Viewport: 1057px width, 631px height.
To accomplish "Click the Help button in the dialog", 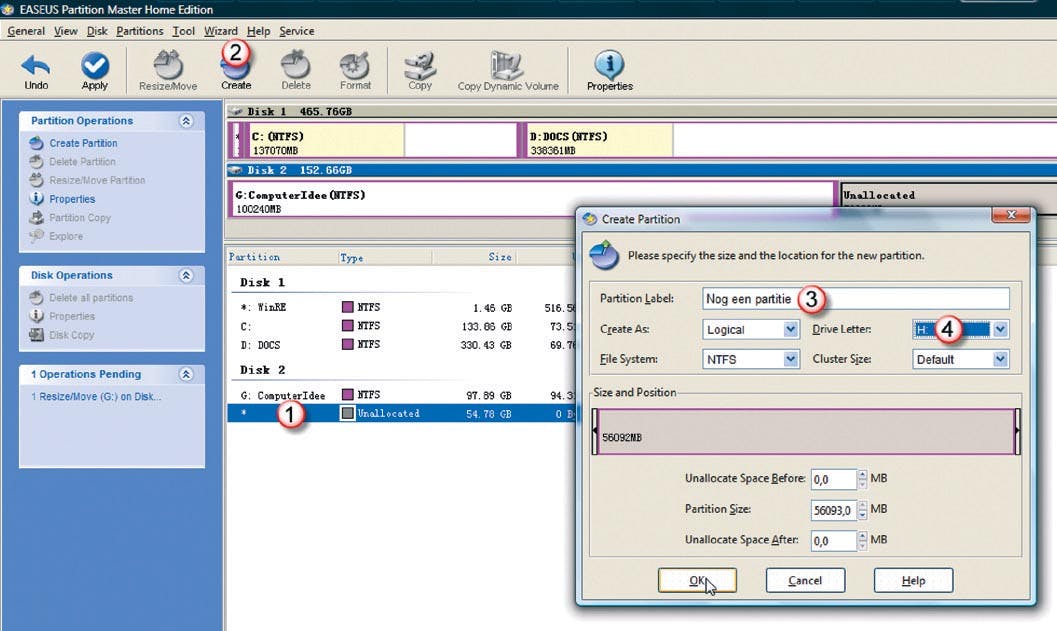I will (913, 580).
